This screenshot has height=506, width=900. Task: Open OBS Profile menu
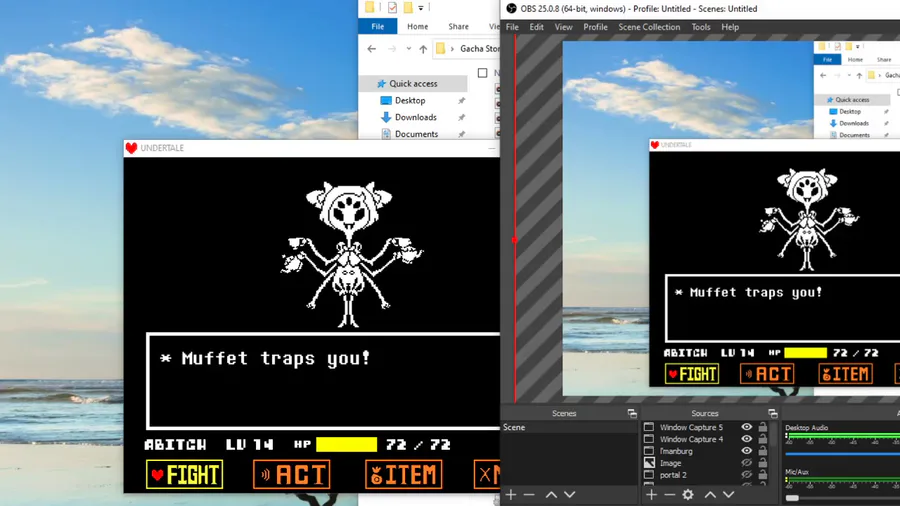[x=595, y=27]
